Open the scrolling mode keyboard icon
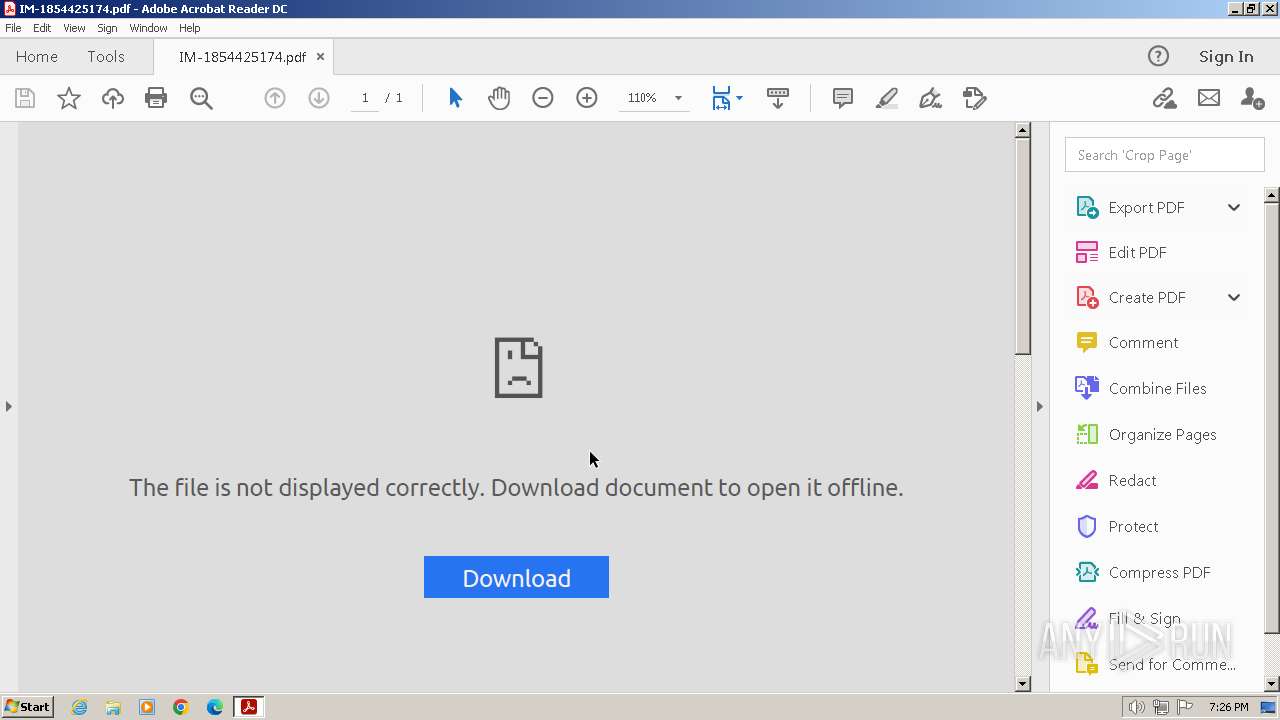 point(778,98)
